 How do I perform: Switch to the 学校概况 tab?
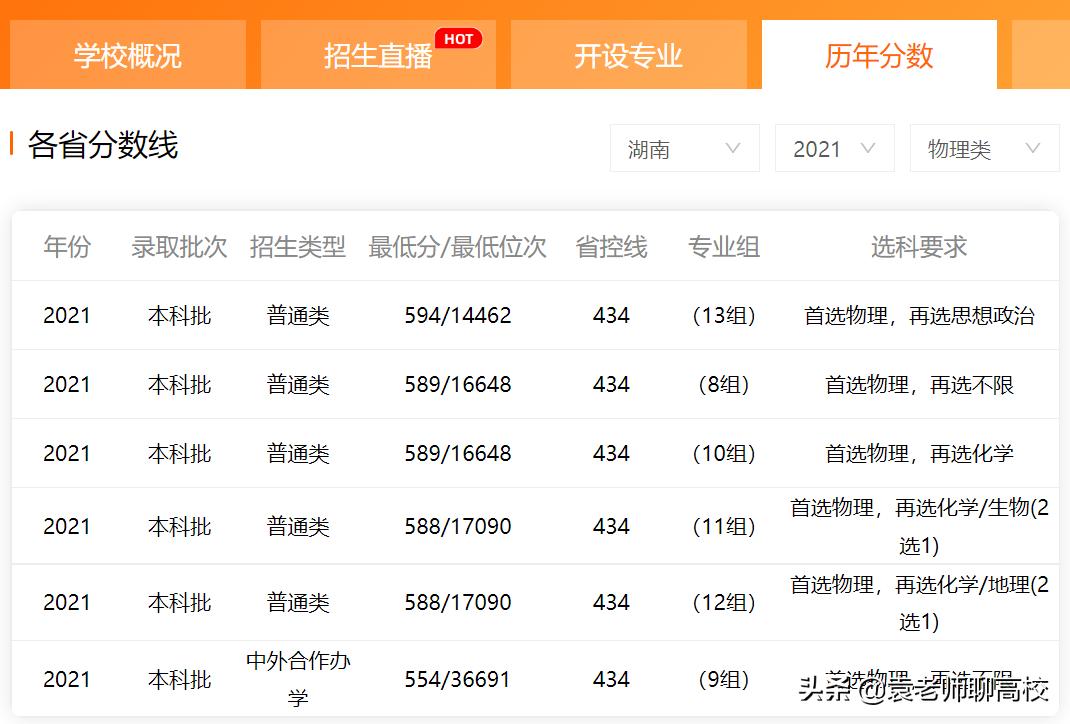point(126,56)
